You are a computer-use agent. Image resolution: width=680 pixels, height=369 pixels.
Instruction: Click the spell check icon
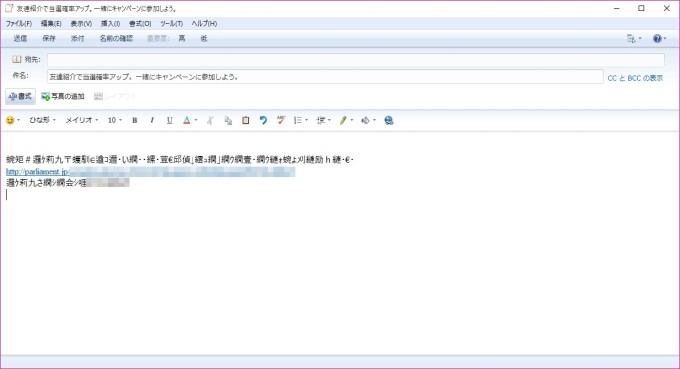pos(281,121)
